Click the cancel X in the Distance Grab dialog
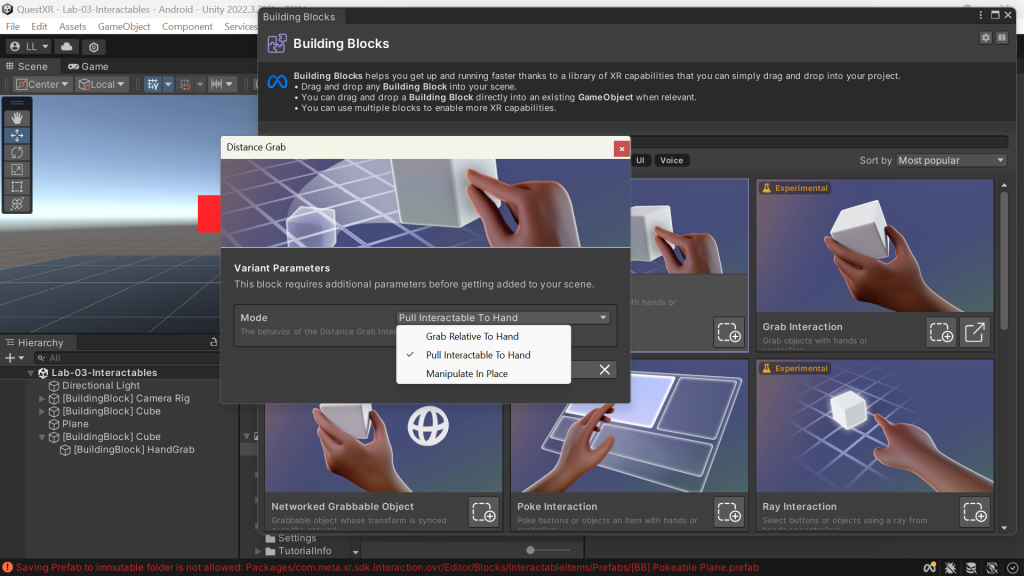1024x576 pixels. (605, 370)
